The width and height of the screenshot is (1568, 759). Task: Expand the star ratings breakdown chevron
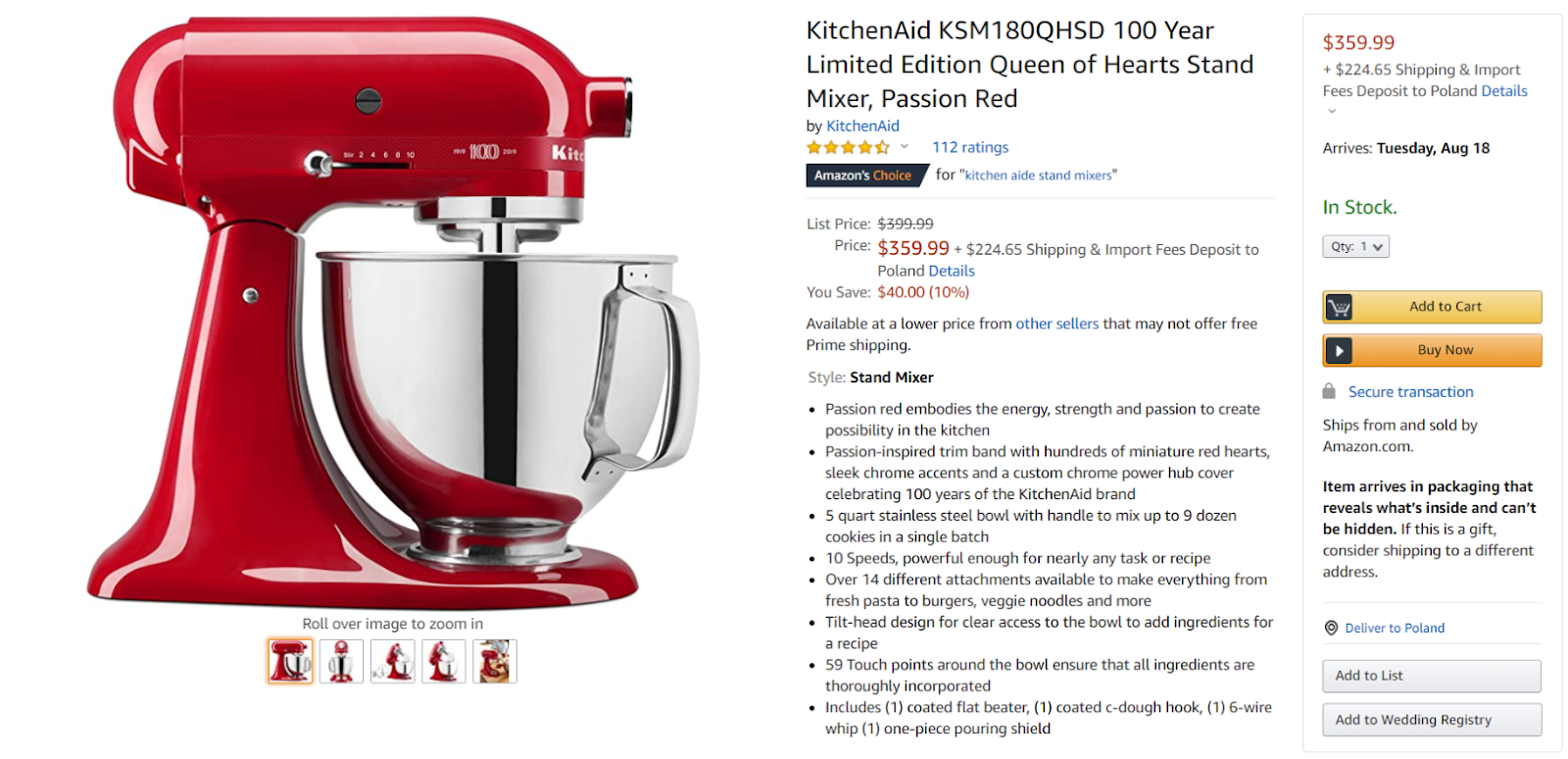[x=905, y=147]
